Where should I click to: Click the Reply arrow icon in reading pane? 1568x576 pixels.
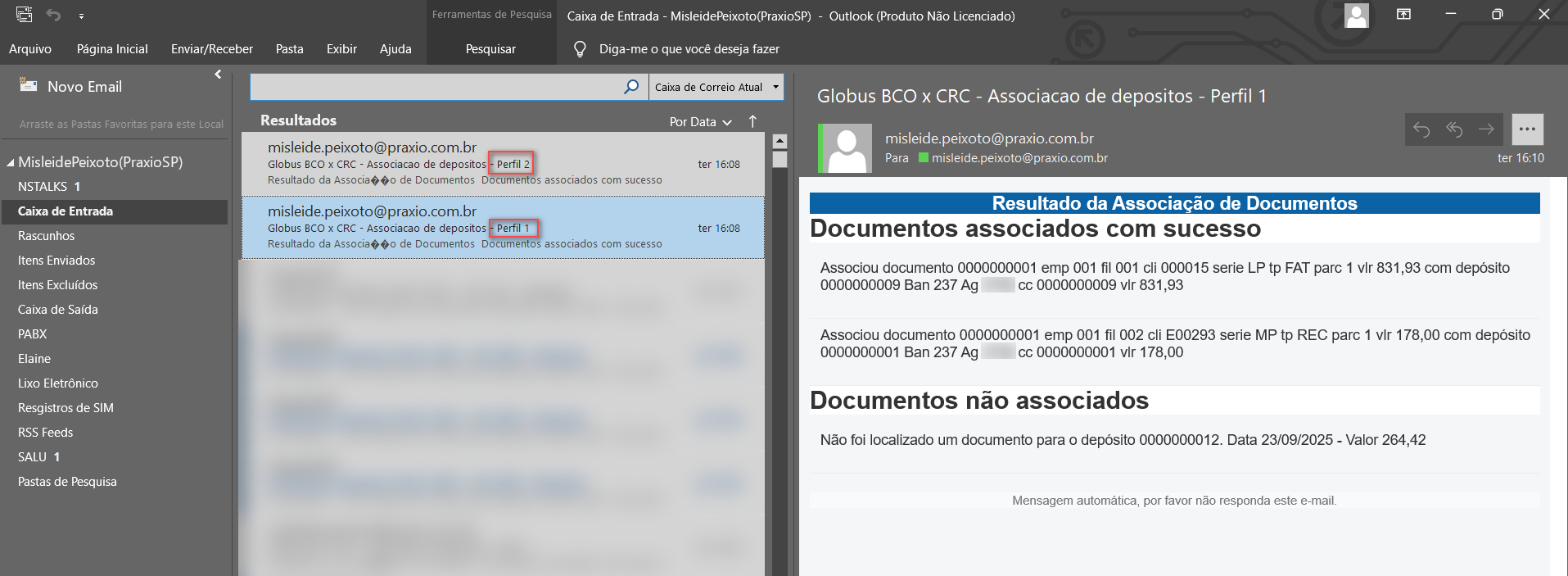pyautogui.click(x=1421, y=129)
